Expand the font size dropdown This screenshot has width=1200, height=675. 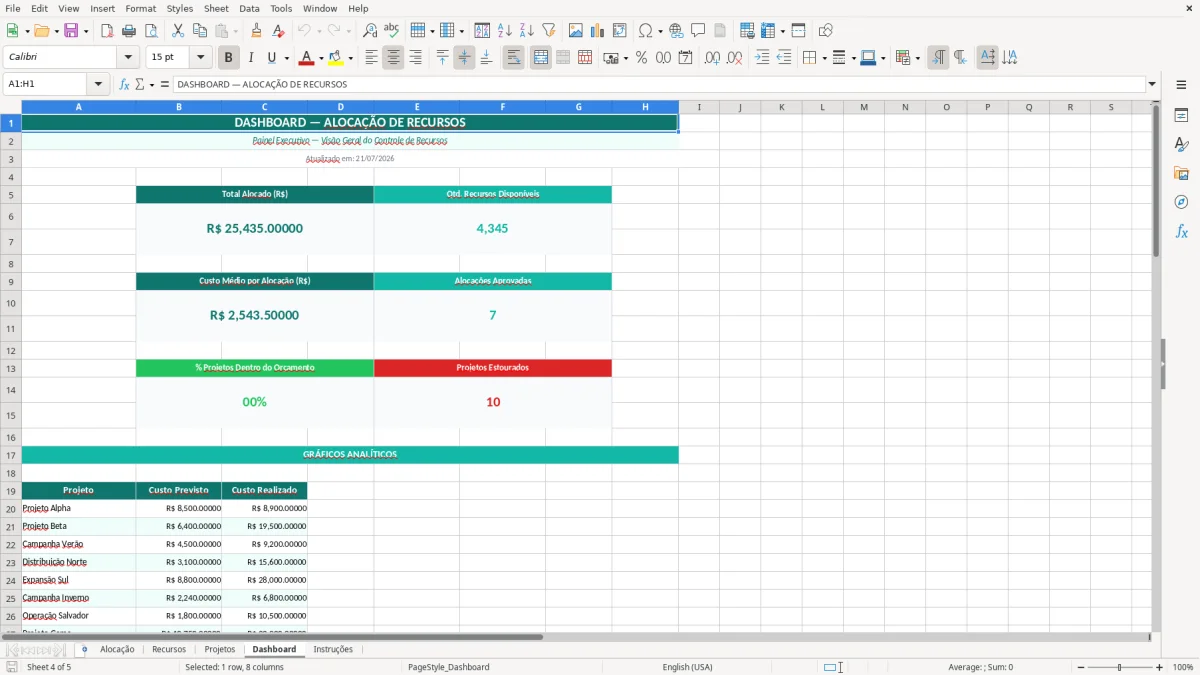(201, 58)
